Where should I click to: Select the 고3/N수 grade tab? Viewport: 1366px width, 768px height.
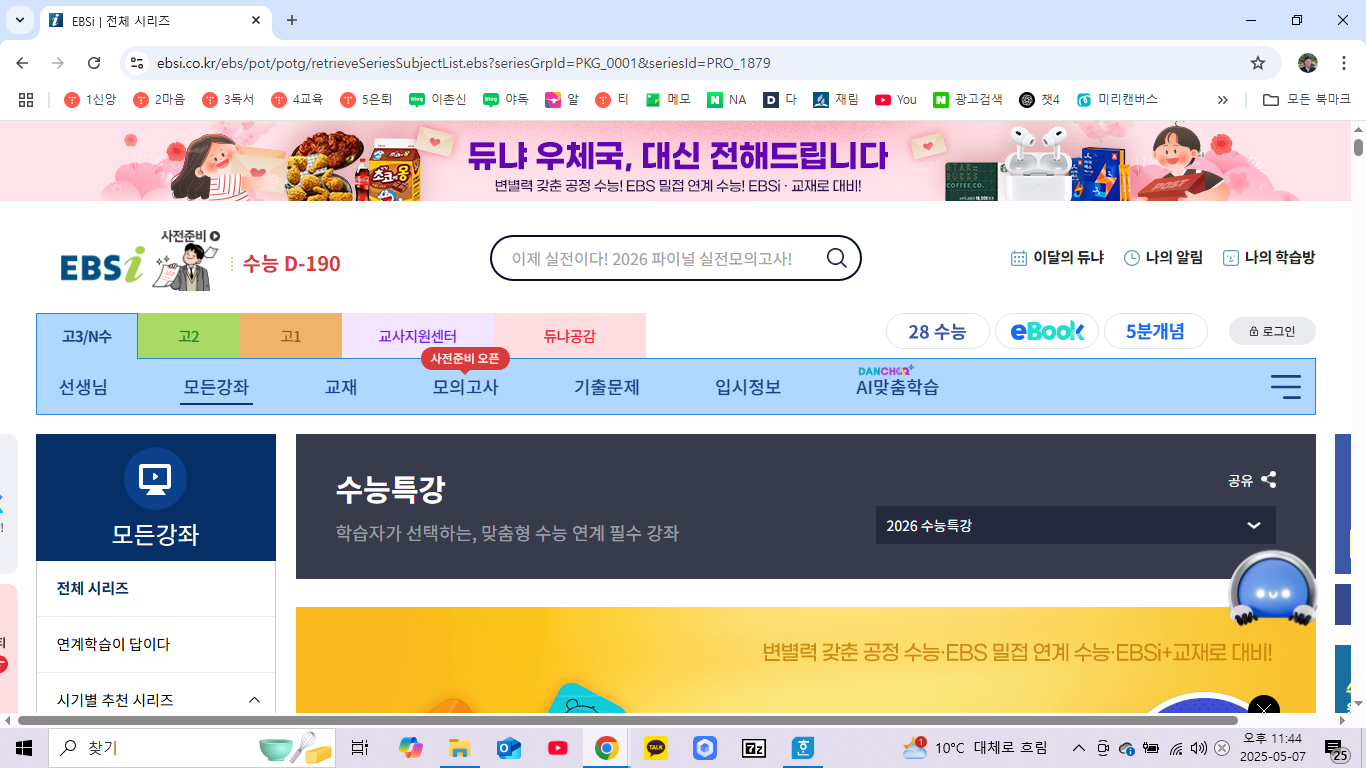click(x=87, y=336)
